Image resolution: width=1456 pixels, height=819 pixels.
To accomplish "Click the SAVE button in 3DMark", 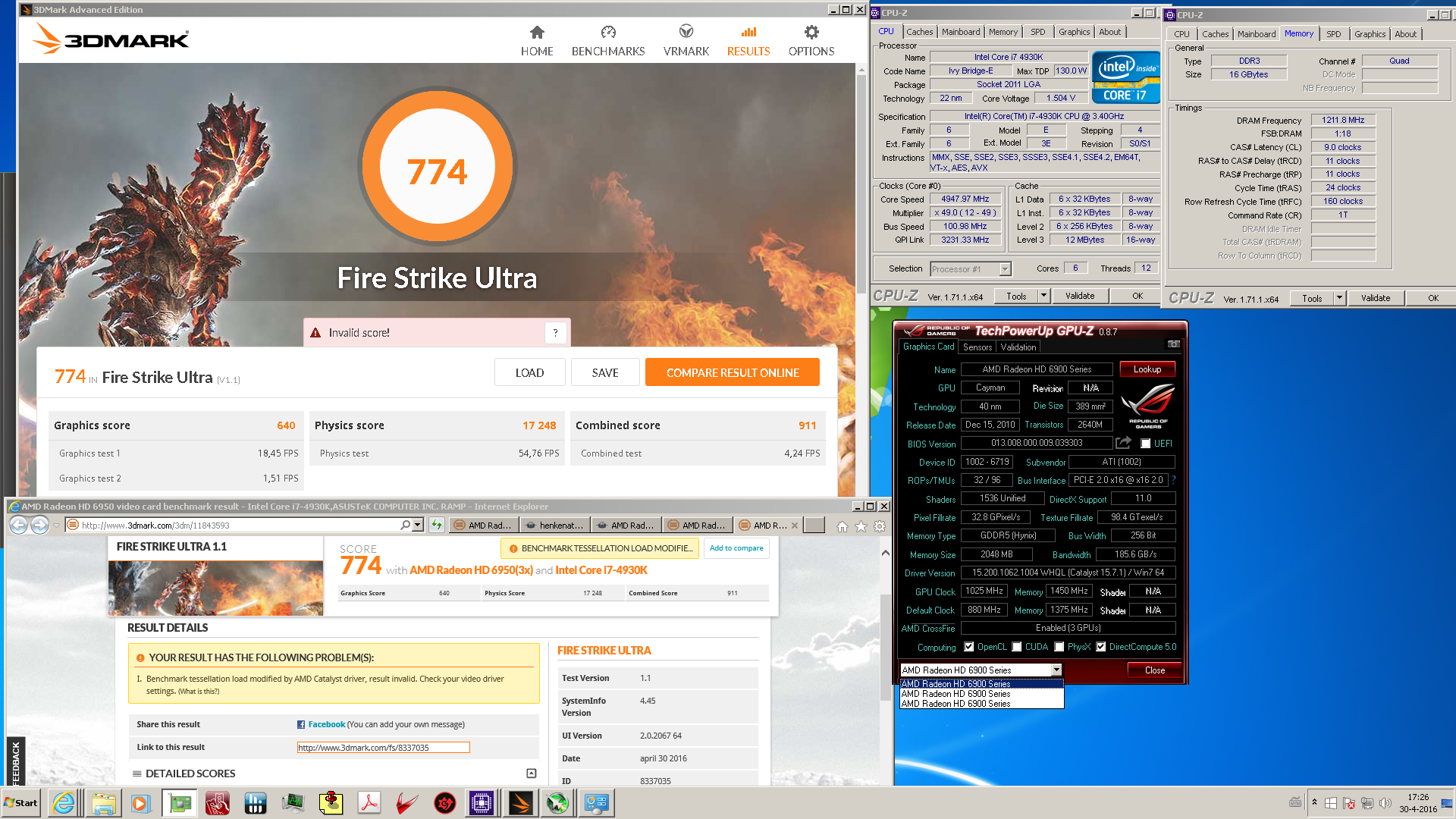I will coord(605,372).
